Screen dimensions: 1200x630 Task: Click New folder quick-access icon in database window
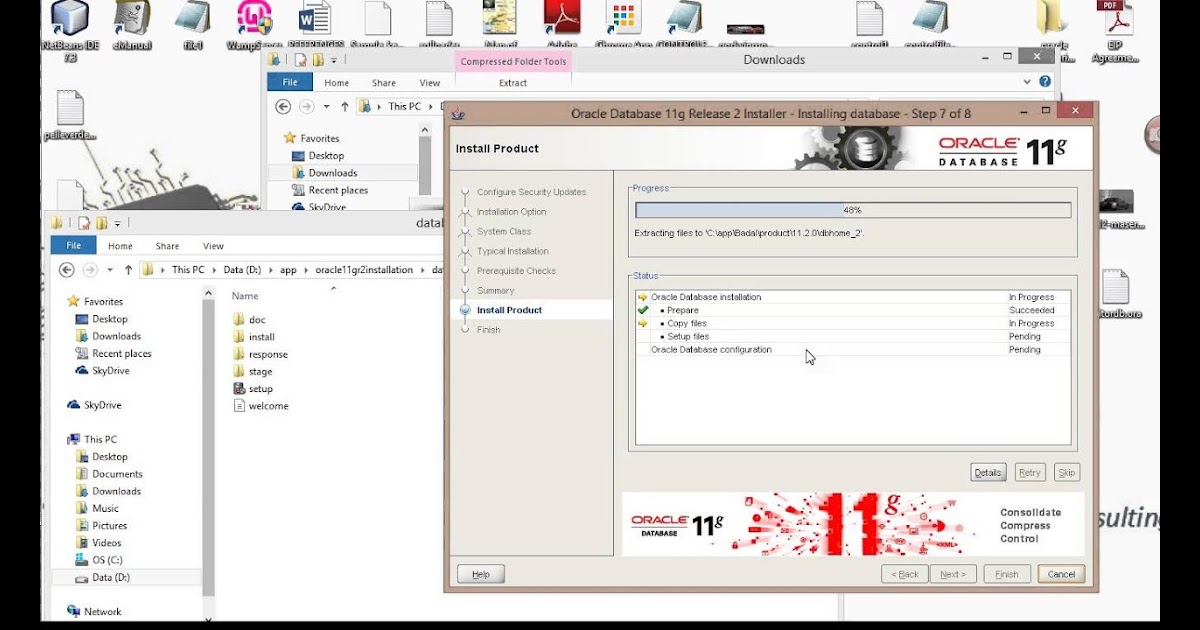[x=101, y=223]
